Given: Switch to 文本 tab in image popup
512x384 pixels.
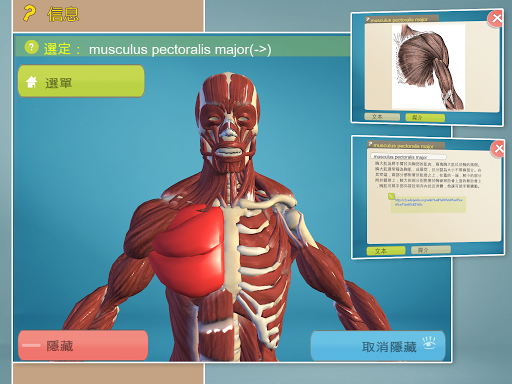Looking at the screenshot, I should (382, 117).
